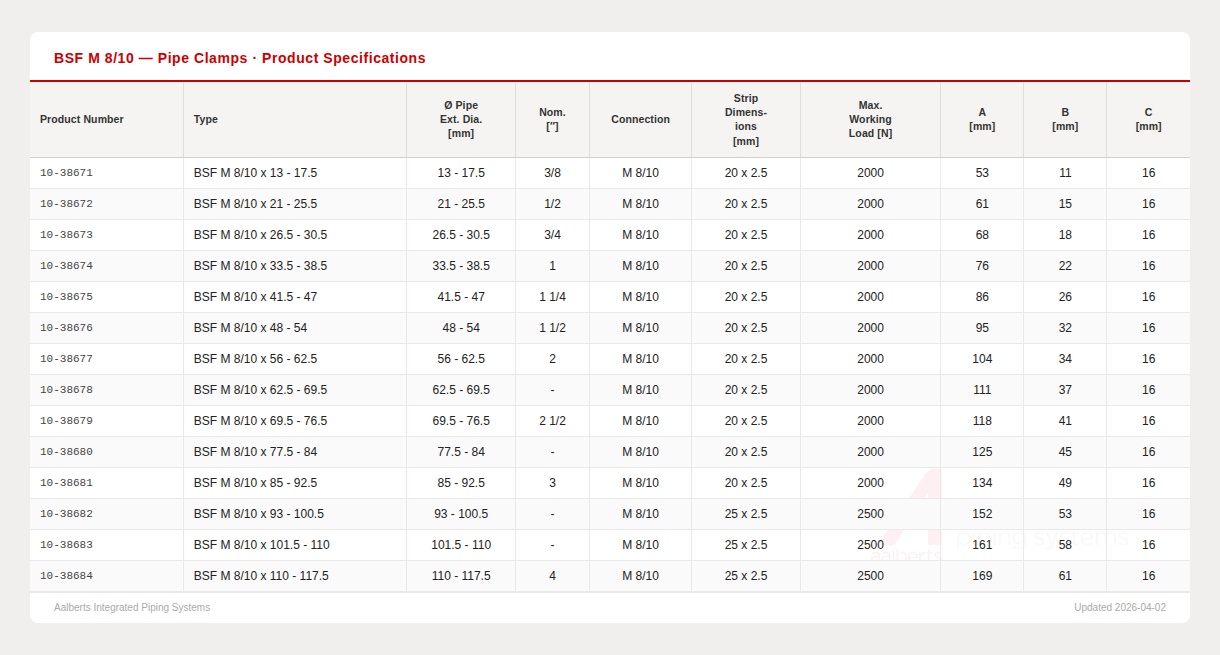Image resolution: width=1220 pixels, height=655 pixels.
Task: Click the Aalberts Integrated Piping Systems footer
Action: [132, 607]
